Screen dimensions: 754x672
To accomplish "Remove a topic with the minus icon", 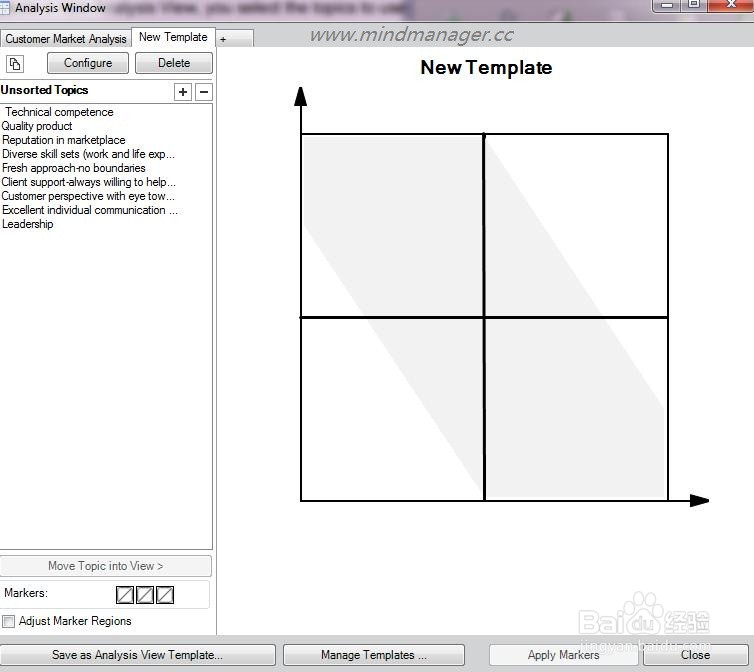I will [x=204, y=92].
